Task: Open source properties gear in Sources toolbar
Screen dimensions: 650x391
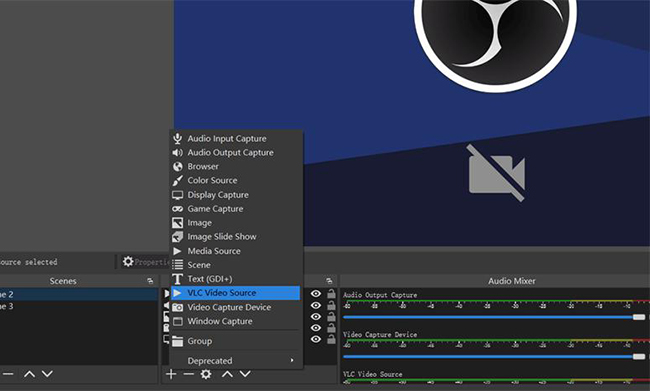Action: (206, 374)
